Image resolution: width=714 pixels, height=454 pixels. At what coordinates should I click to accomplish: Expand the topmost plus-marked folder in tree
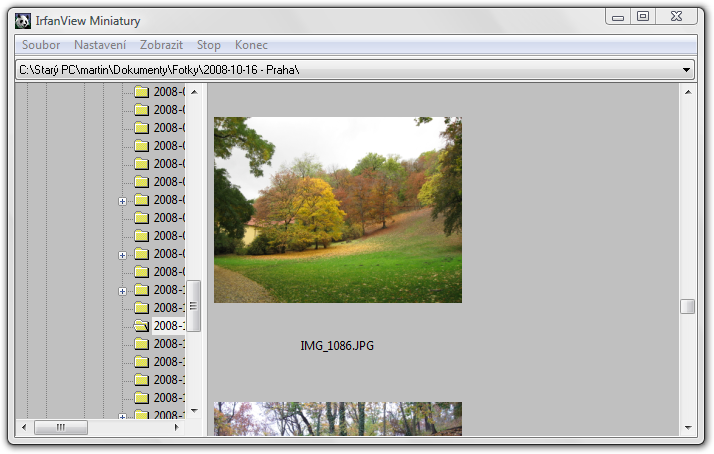pyautogui.click(x=122, y=201)
